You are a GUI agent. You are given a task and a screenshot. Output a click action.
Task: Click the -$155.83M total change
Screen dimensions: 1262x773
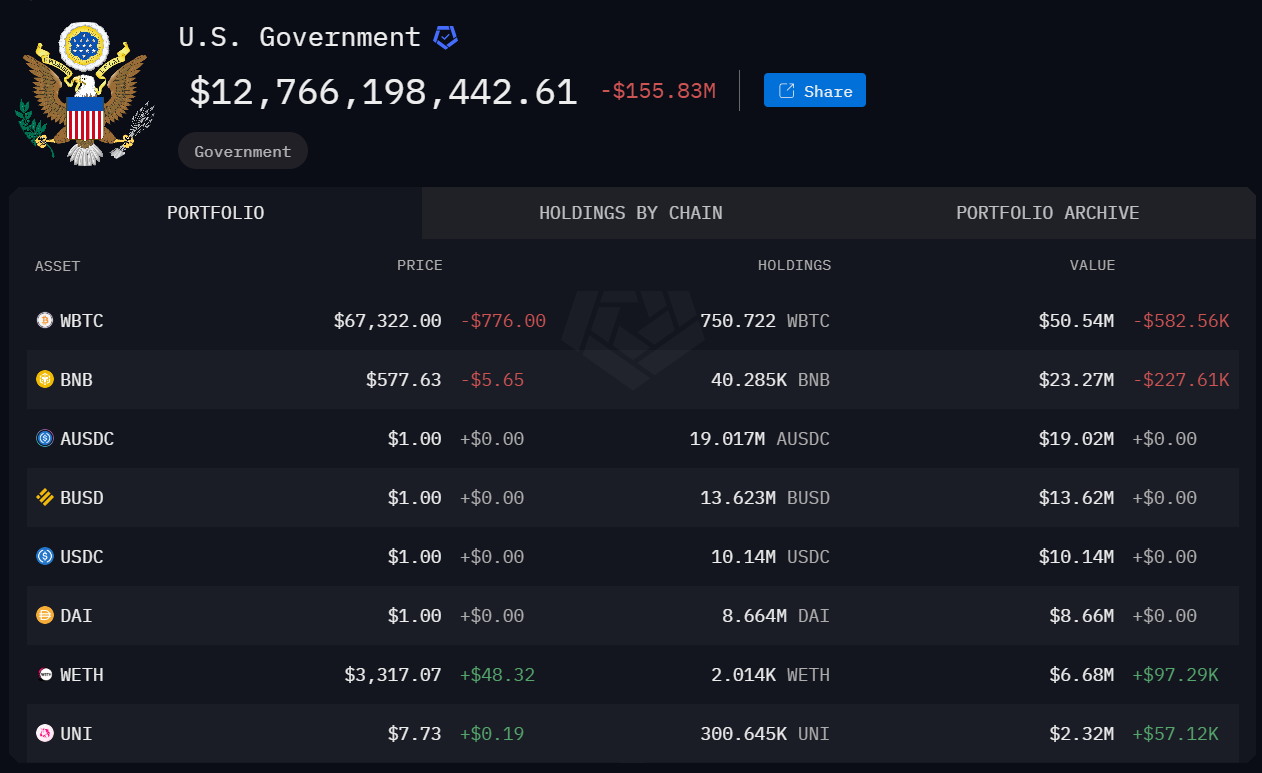point(658,91)
